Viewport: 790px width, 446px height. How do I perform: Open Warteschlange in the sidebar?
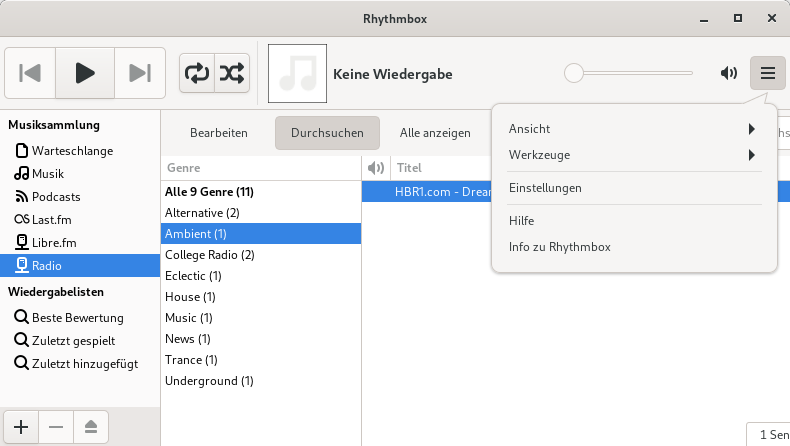[80, 151]
